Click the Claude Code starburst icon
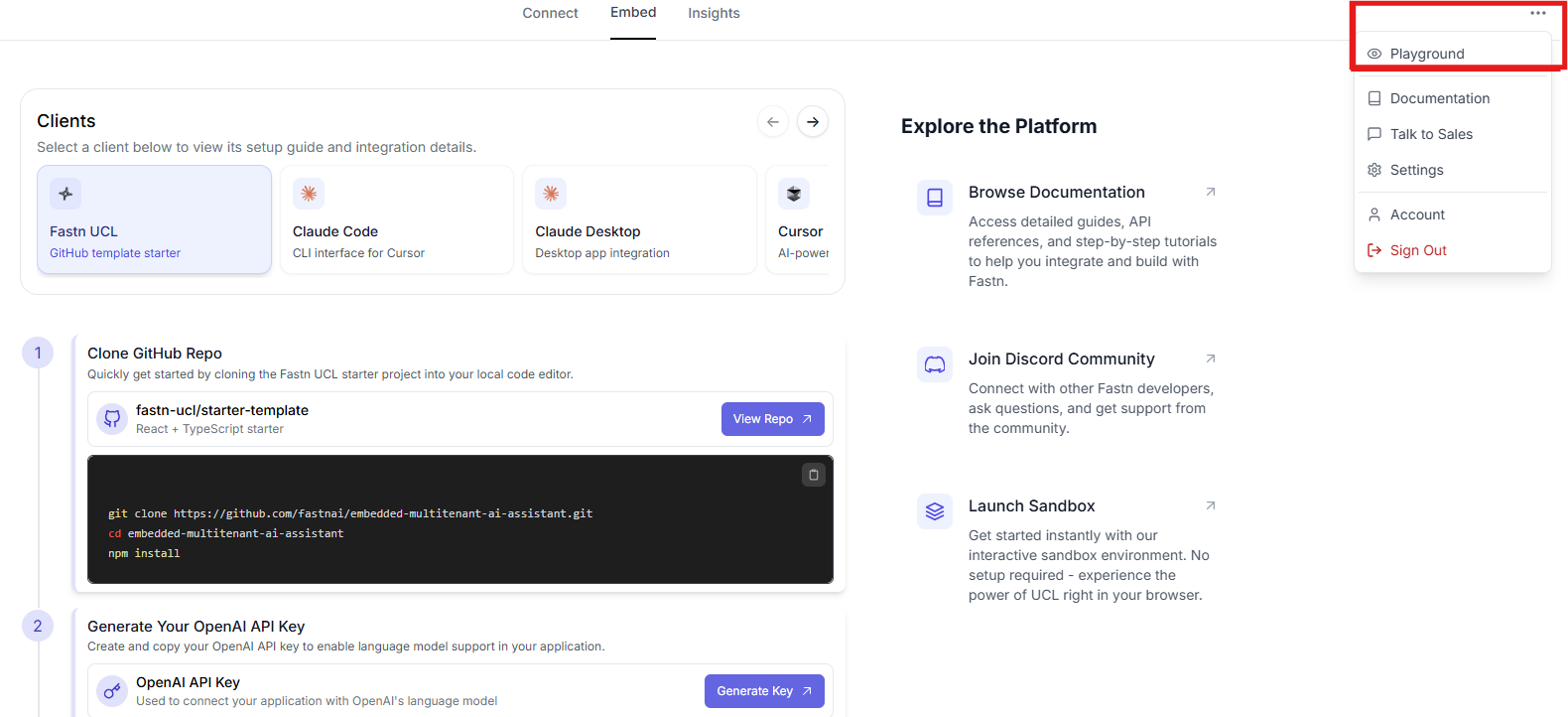The image size is (1568, 717). tap(309, 194)
